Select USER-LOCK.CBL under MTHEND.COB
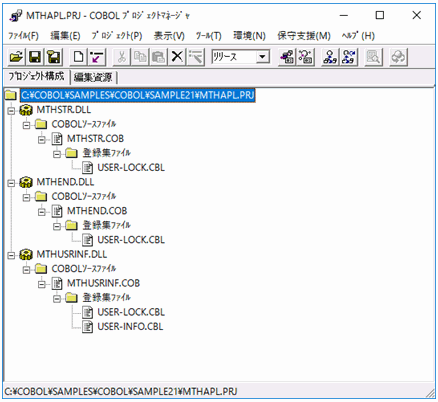438x402 pixels. (131, 240)
